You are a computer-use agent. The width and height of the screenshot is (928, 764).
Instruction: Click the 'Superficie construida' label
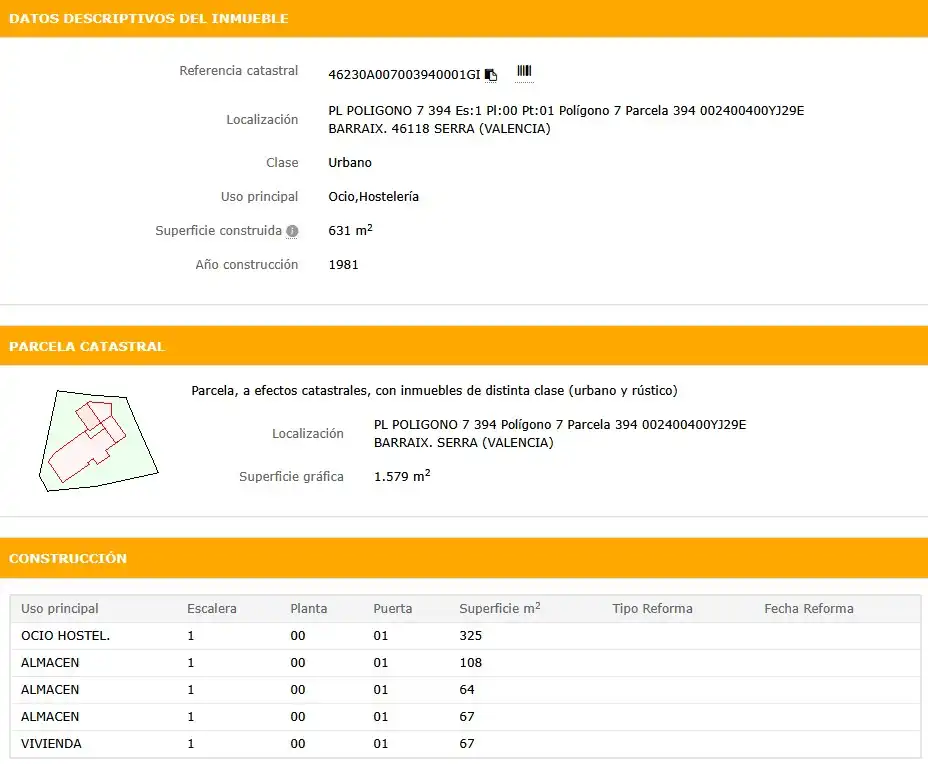218,230
